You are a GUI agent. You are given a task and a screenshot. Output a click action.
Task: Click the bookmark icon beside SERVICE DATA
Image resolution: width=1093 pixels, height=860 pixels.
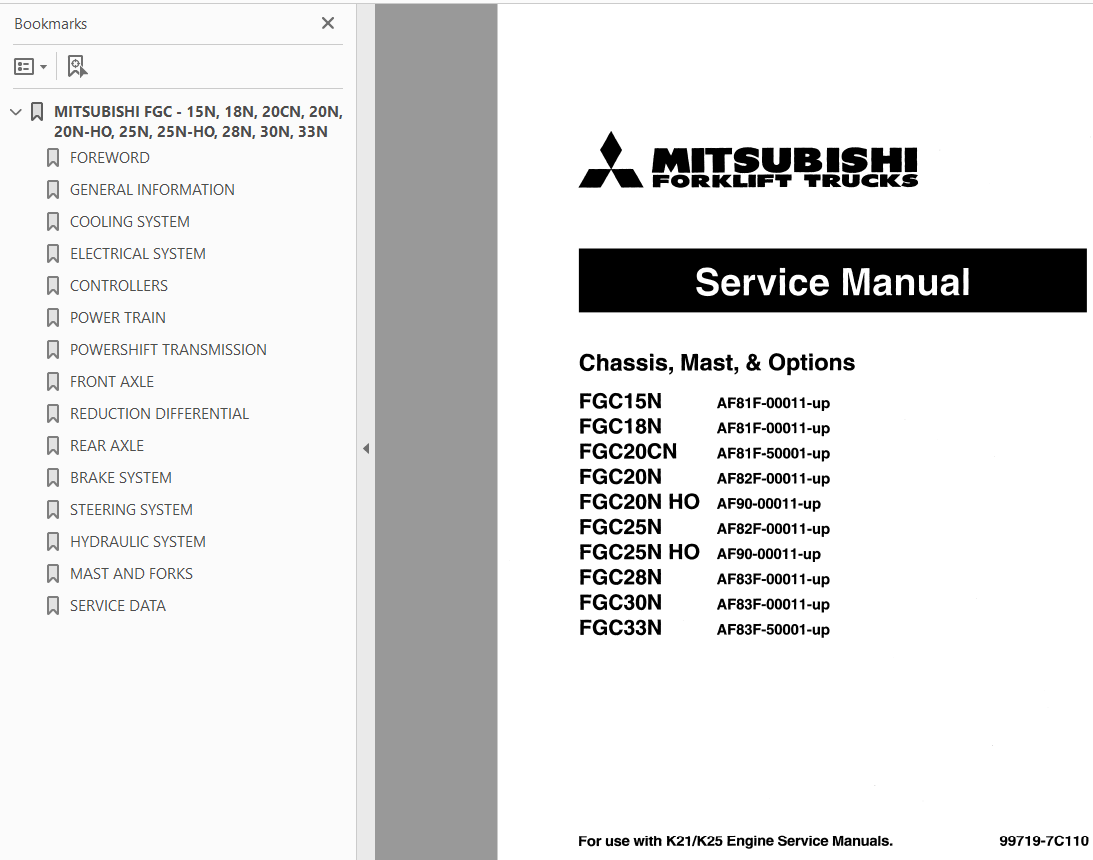point(53,607)
